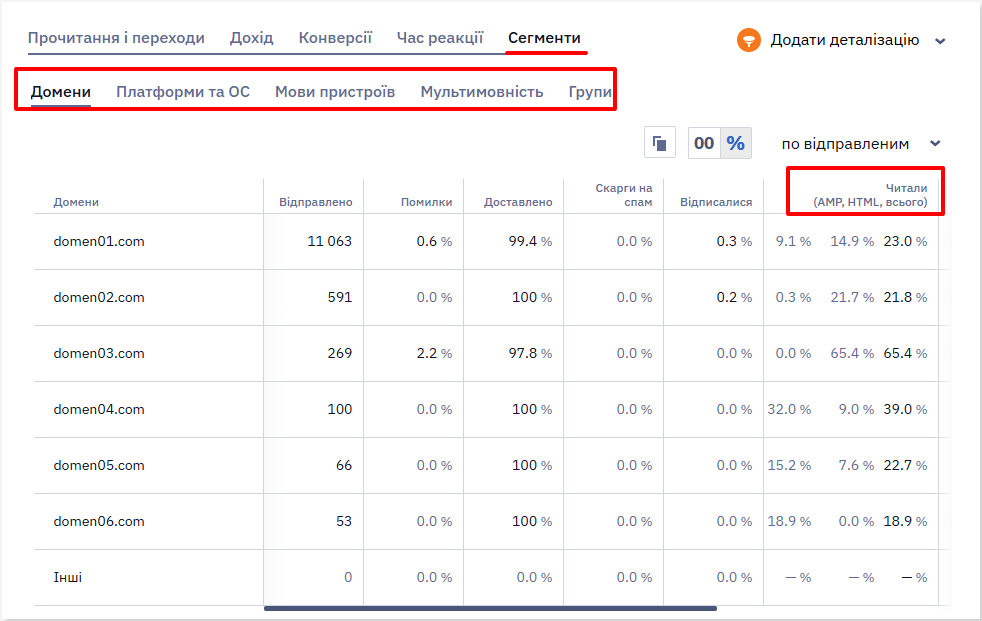Click the Домени column header
Image resolution: width=982 pixels, height=621 pixels.
(x=76, y=202)
